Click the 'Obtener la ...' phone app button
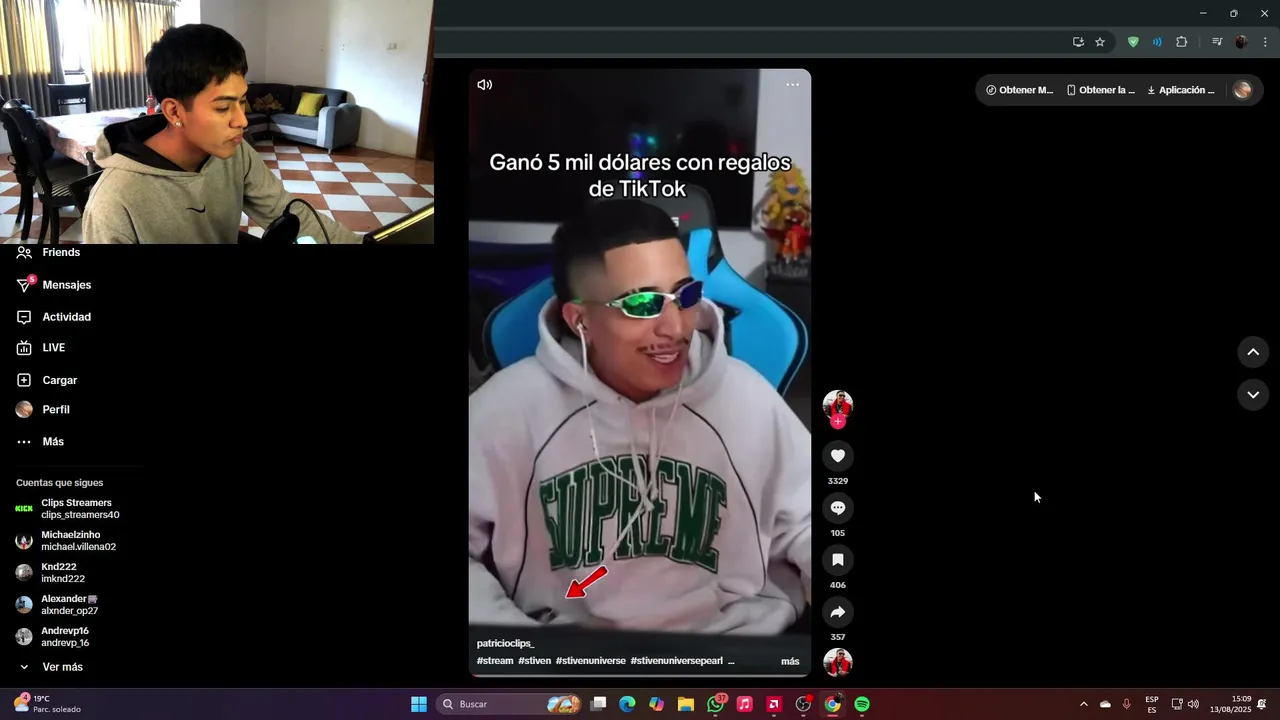Image resolution: width=1280 pixels, height=720 pixels. pyautogui.click(x=1100, y=90)
